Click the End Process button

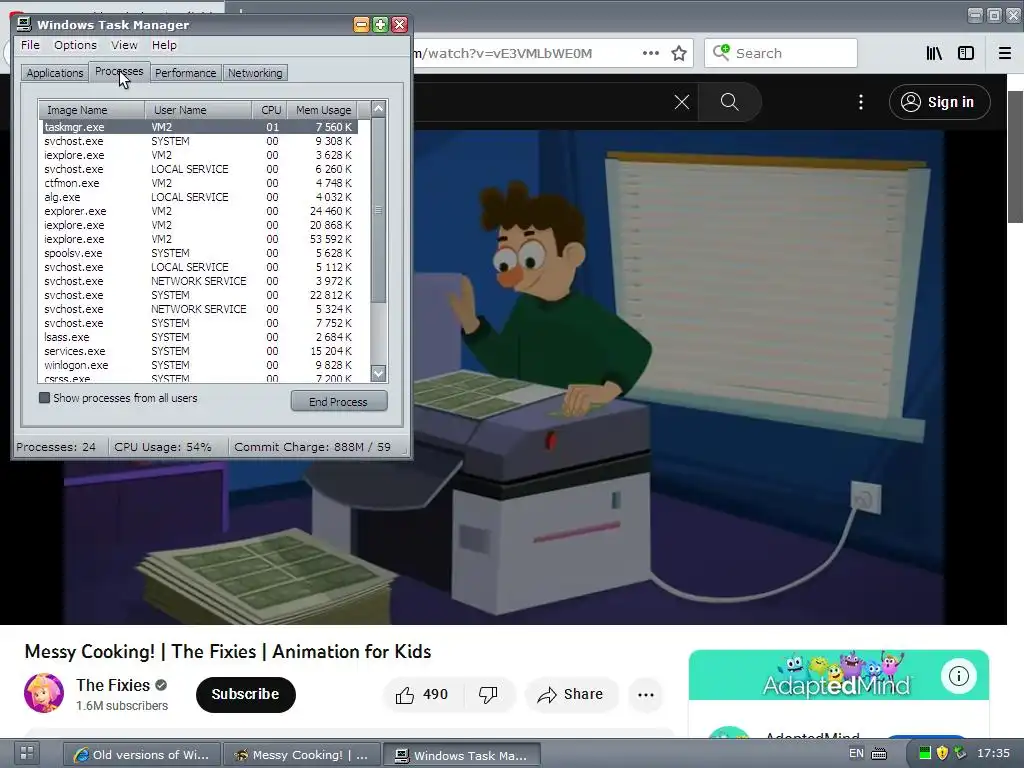click(x=338, y=402)
